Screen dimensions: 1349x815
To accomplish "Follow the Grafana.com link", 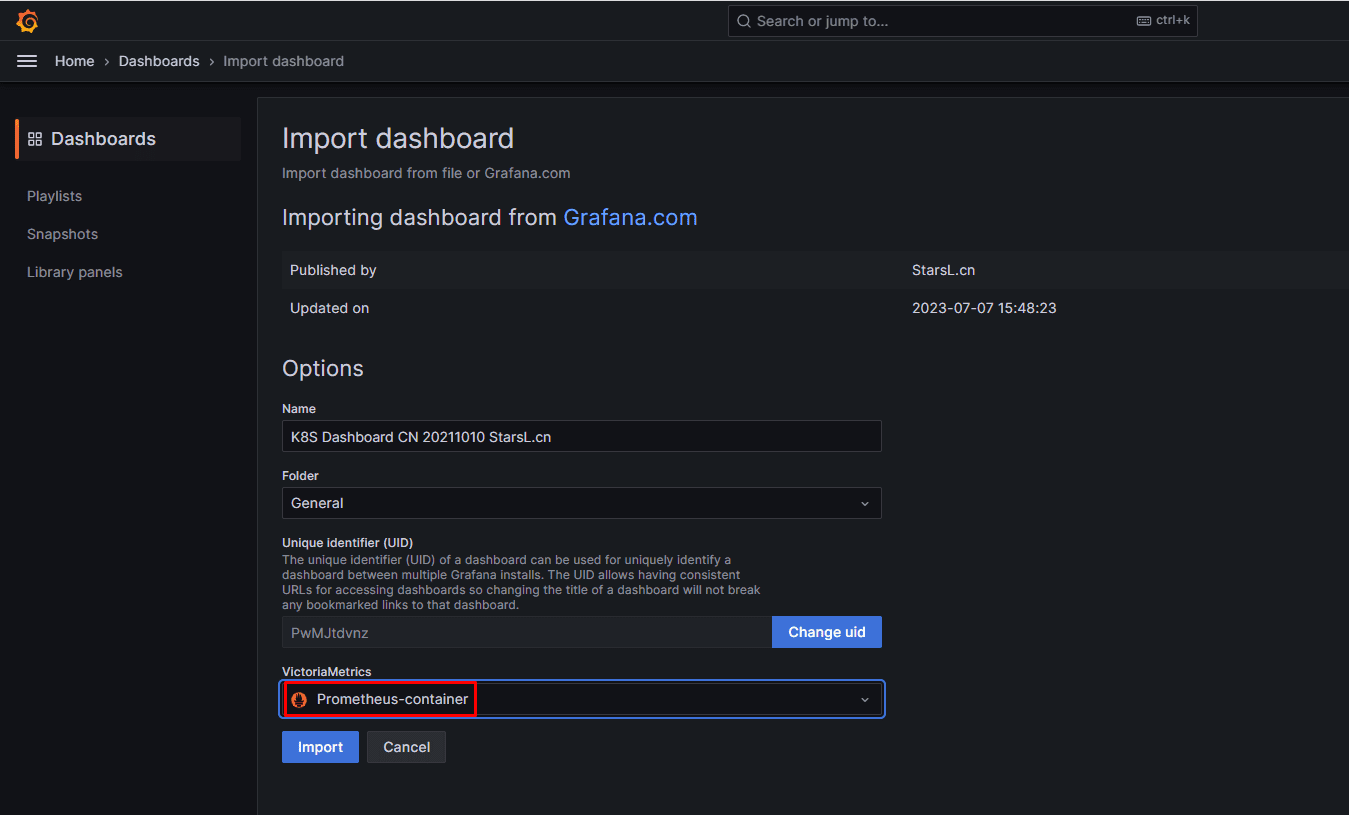I will pos(631,217).
